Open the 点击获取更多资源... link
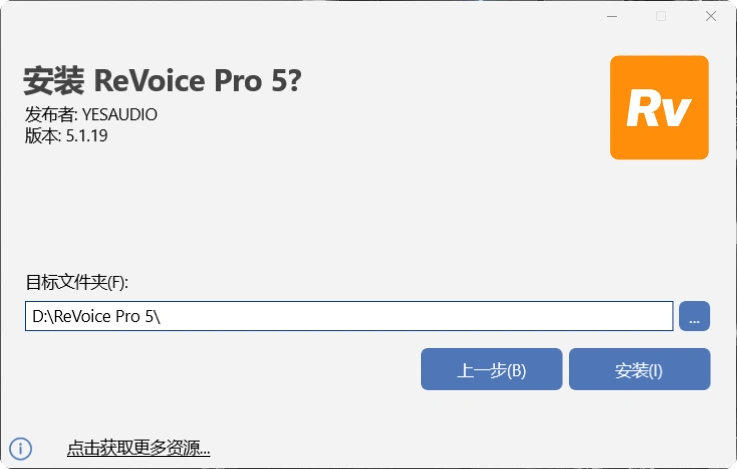This screenshot has height=469, width=737. coord(138,448)
